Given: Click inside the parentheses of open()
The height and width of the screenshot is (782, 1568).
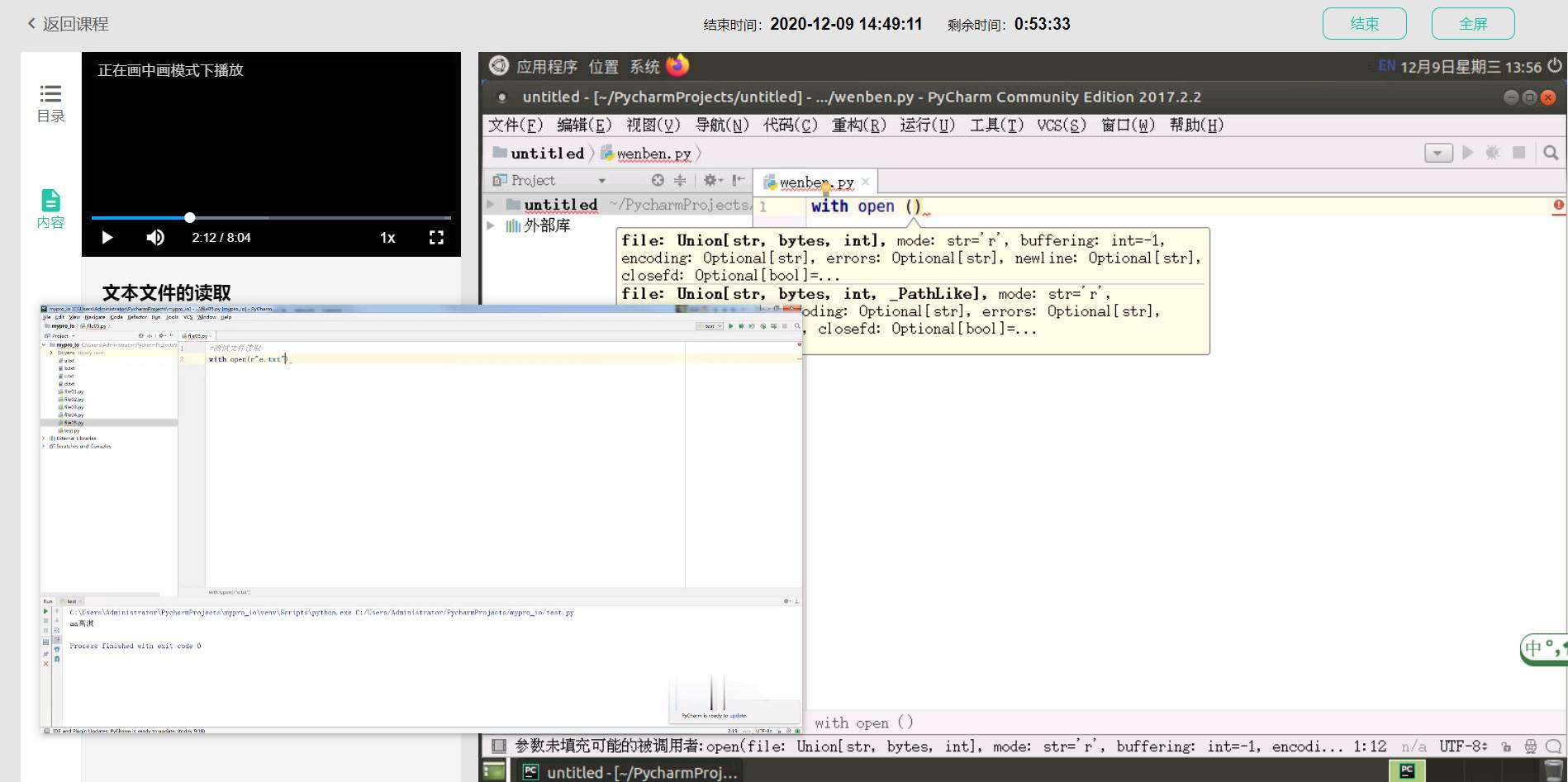Looking at the screenshot, I should pos(913,206).
